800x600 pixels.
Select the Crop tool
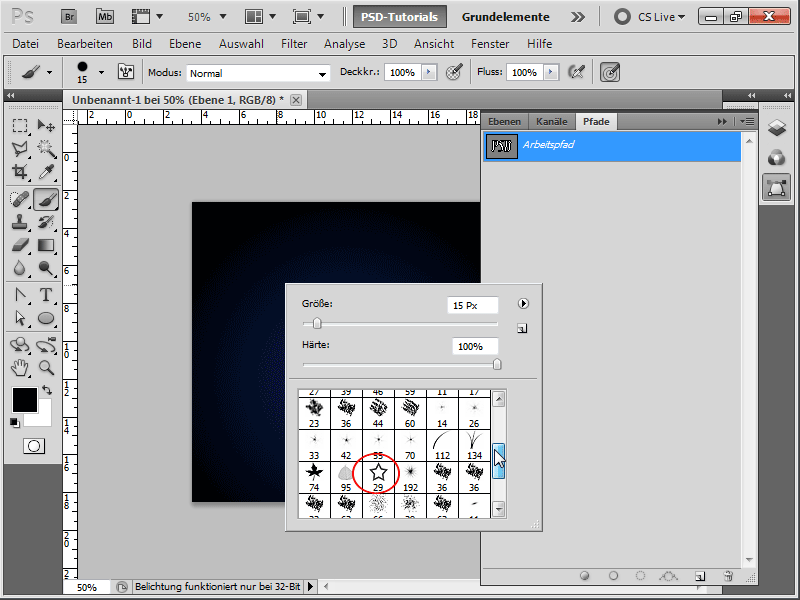pos(20,171)
